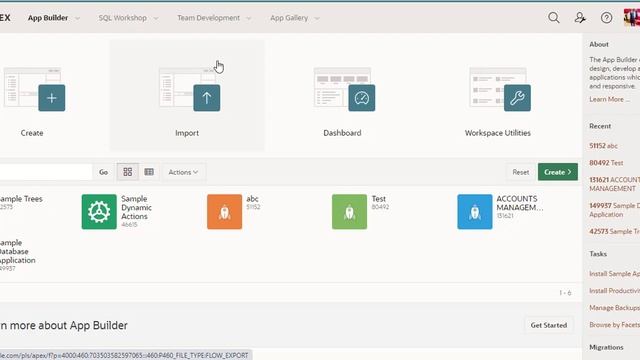The width and height of the screenshot is (640, 360).
Task: Open the Browse by Facets task
Action: pyautogui.click(x=615, y=325)
